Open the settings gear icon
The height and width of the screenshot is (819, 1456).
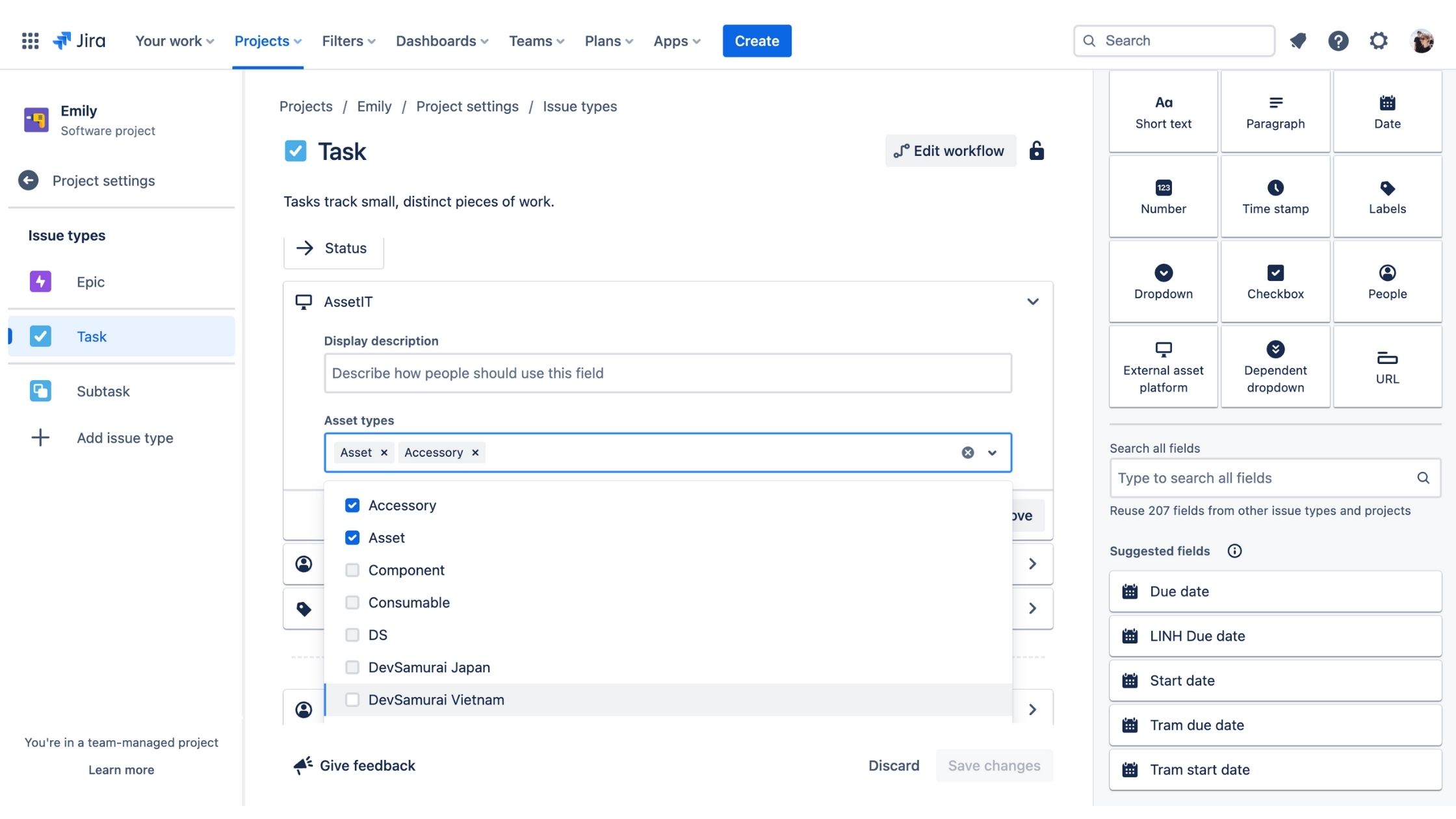coord(1378,41)
